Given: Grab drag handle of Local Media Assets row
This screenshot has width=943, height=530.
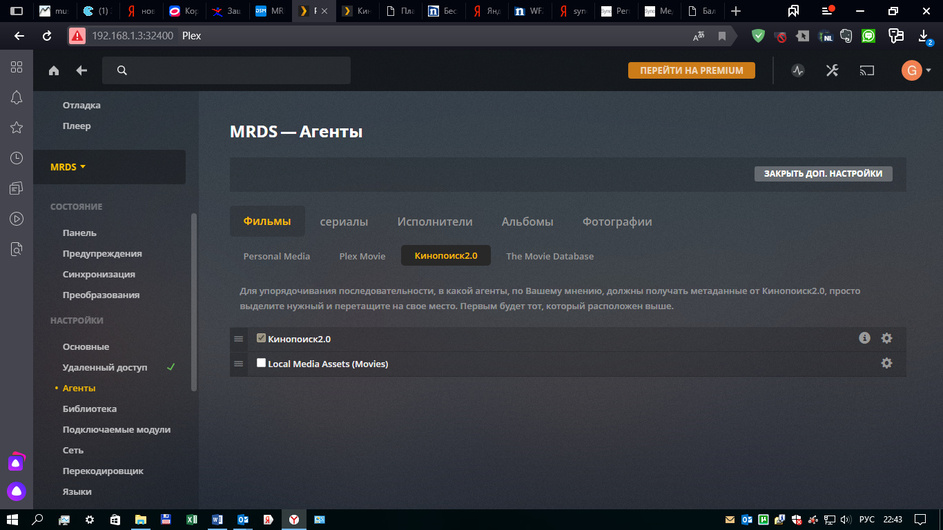Looking at the screenshot, I should pos(239,364).
